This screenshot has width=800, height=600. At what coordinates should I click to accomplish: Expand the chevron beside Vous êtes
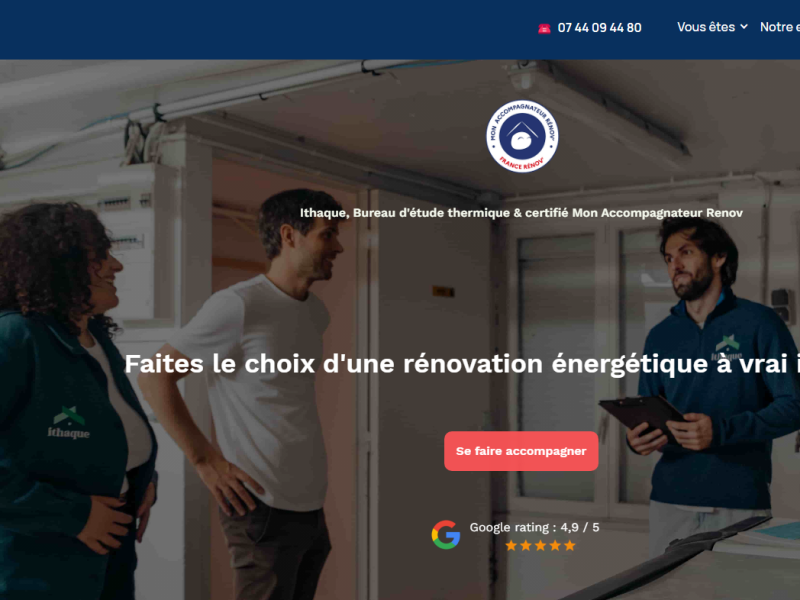[x=744, y=27]
